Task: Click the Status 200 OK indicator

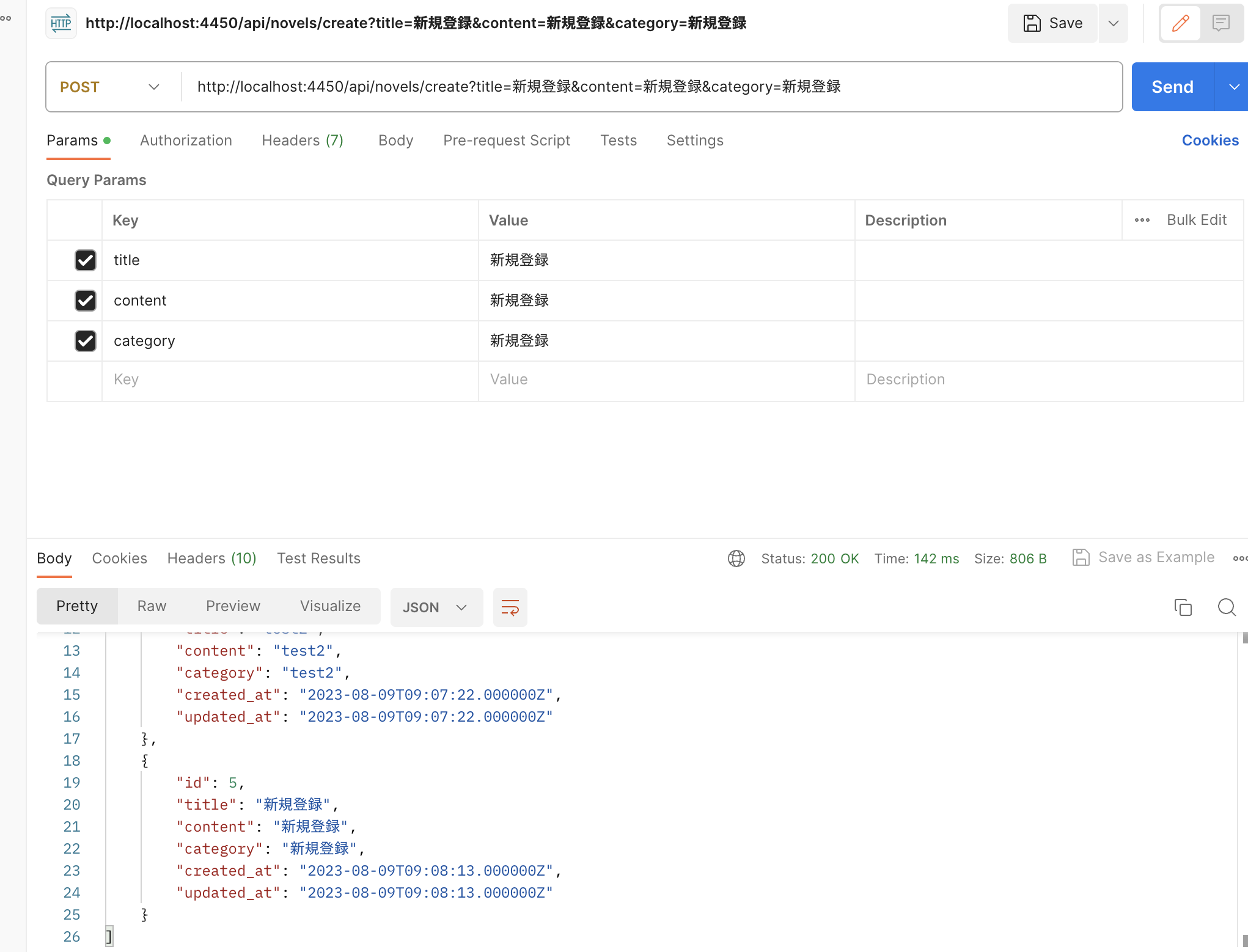Action: 810,558
